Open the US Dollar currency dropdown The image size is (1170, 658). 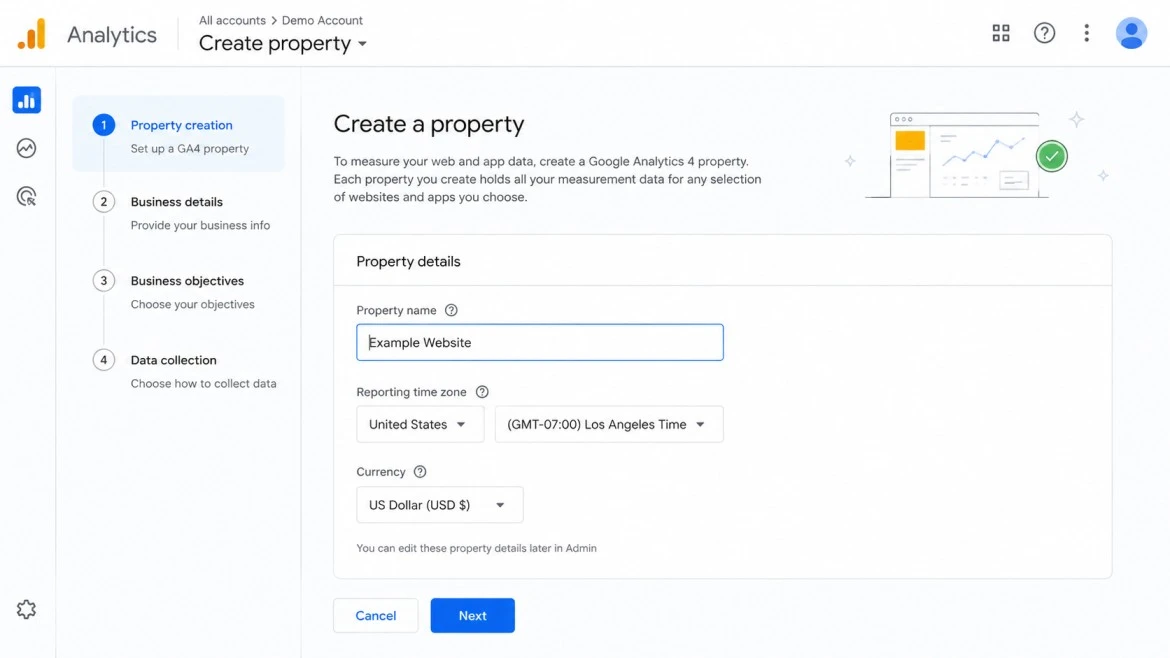[439, 505]
